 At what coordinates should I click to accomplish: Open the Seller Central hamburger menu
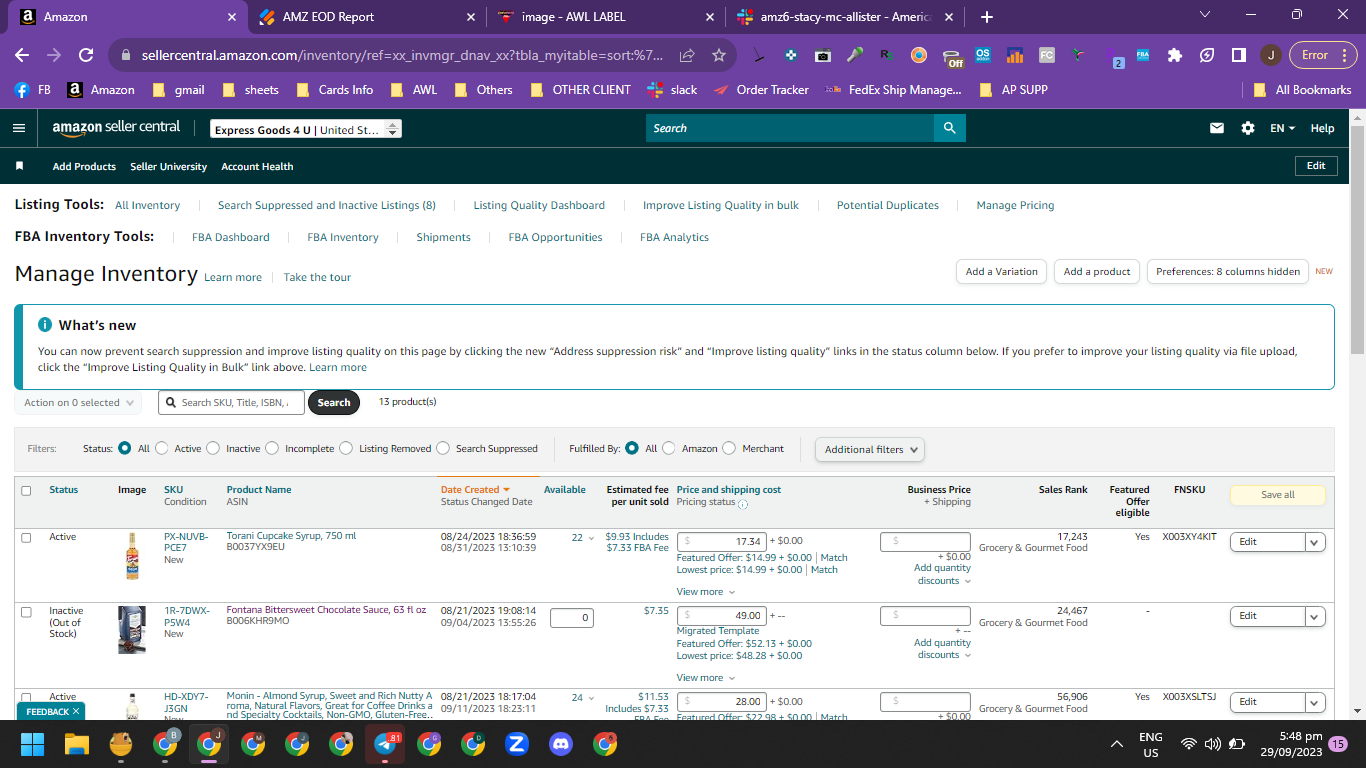(x=19, y=128)
